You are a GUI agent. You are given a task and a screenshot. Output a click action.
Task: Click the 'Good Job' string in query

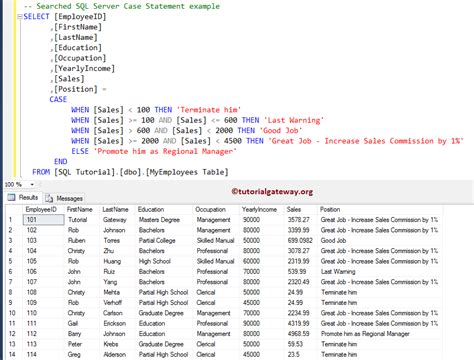281,130
